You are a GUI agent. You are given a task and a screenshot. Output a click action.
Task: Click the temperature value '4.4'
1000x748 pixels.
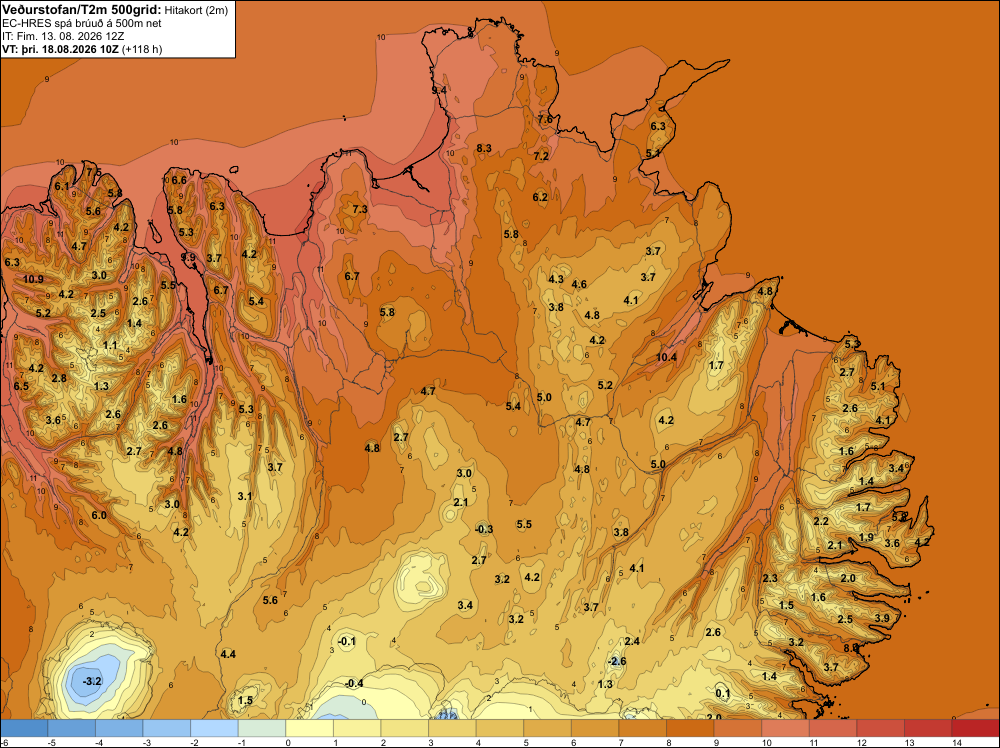point(228,654)
